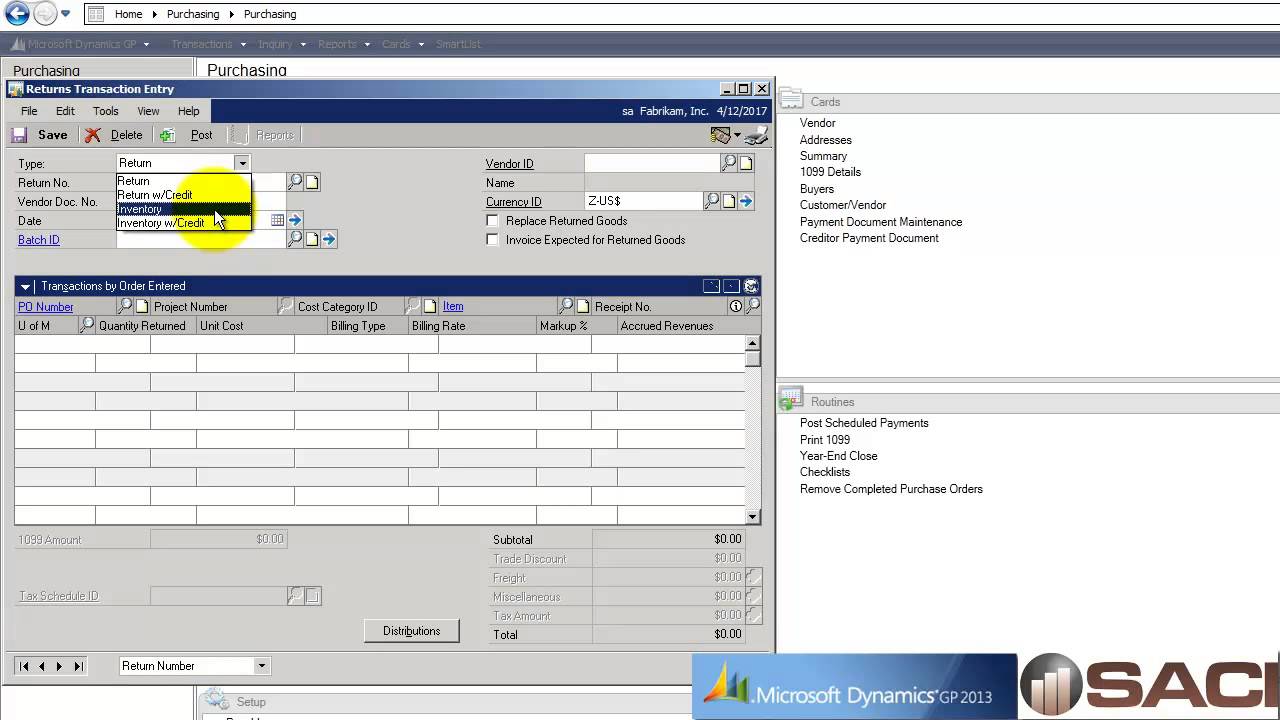Open the Year-End Close routine

[838, 456]
